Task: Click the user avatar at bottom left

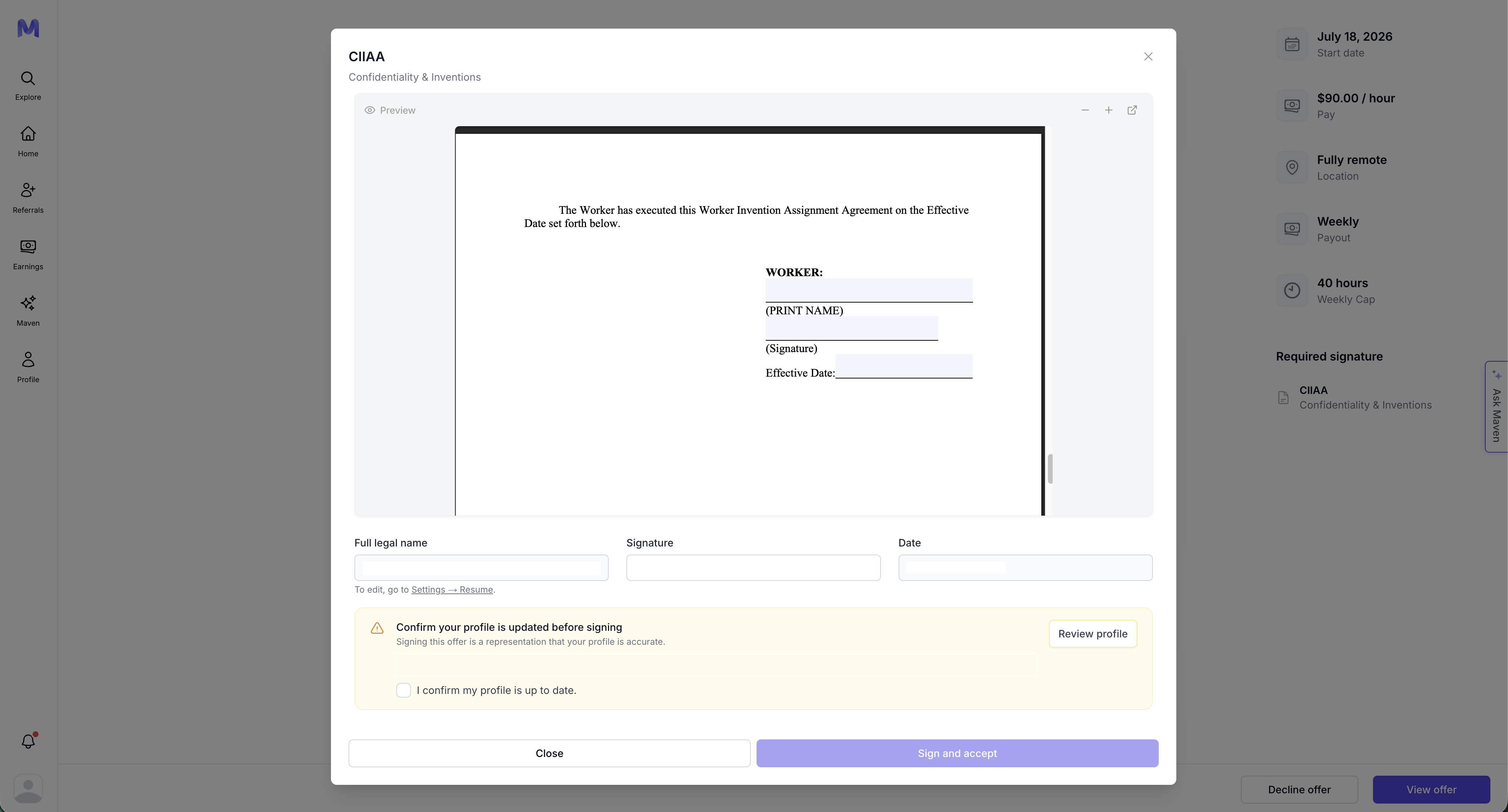Action: coord(28,789)
